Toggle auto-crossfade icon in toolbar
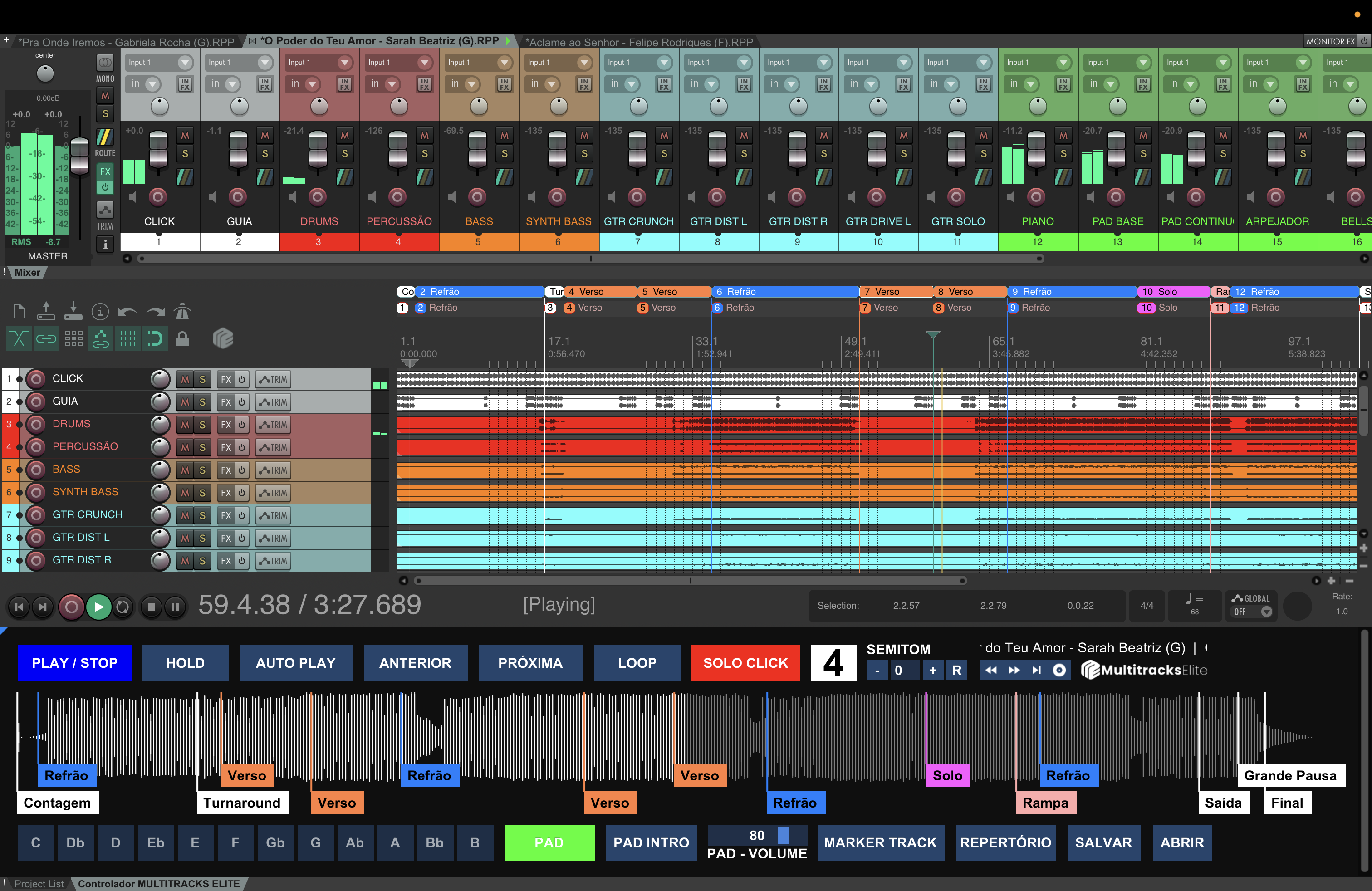 point(19,338)
